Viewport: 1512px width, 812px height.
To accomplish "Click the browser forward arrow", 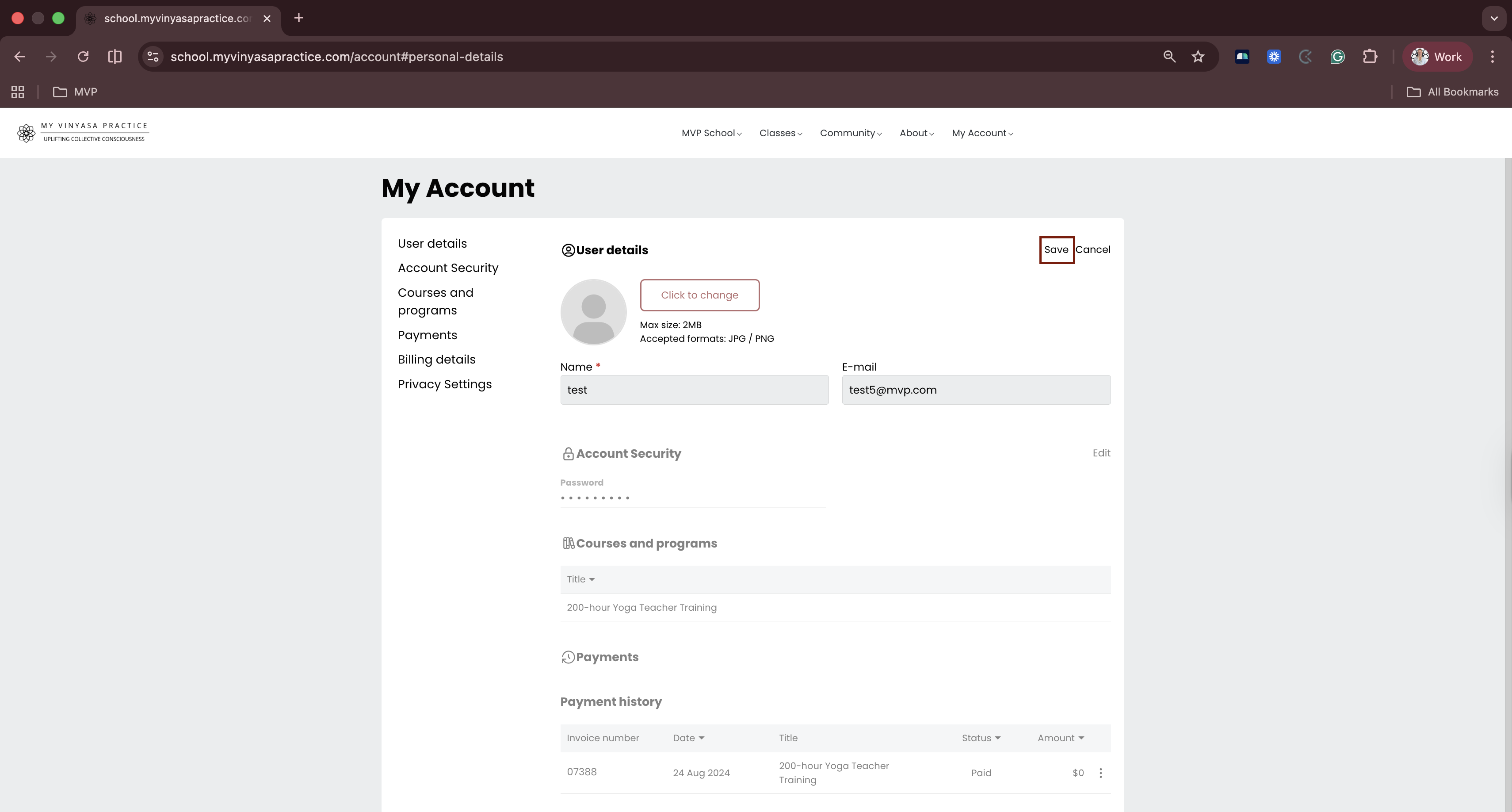I will point(51,57).
